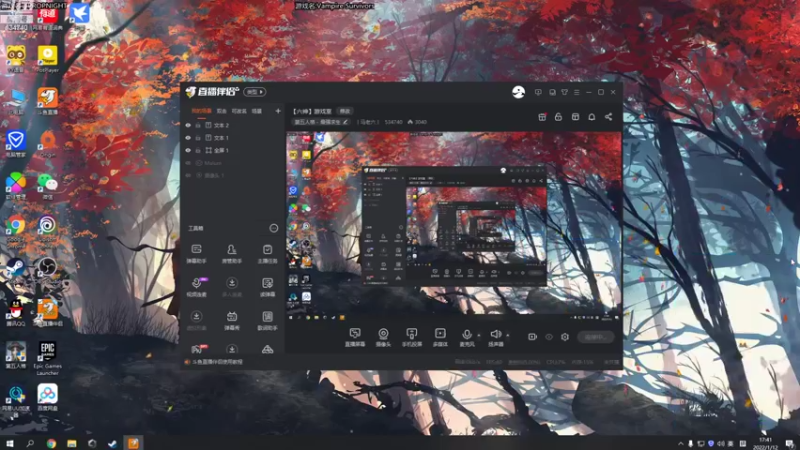
Task: Open PotPlayer desktop shortcut
Action: [47, 59]
